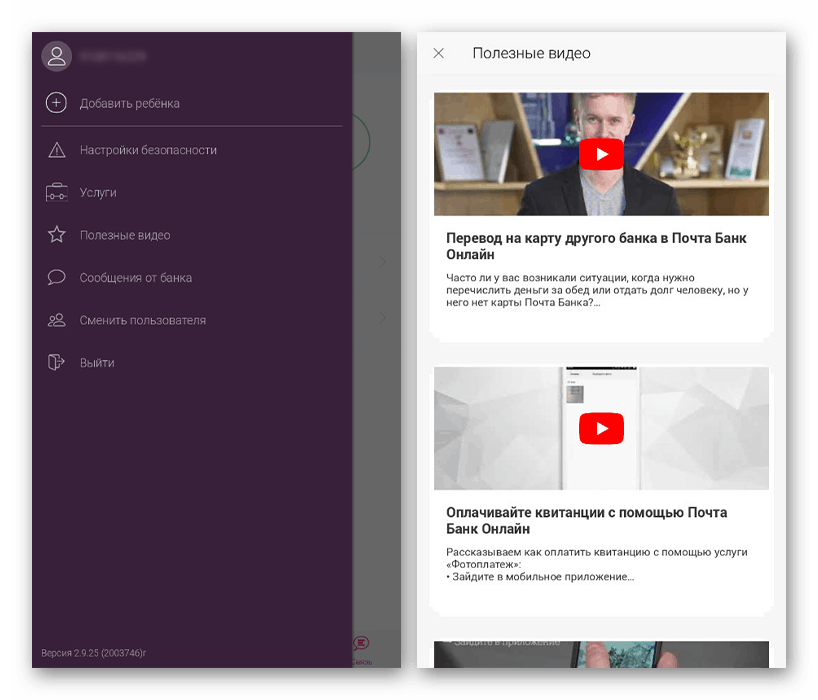Play the Оплачивайте квитанции video

click(602, 428)
